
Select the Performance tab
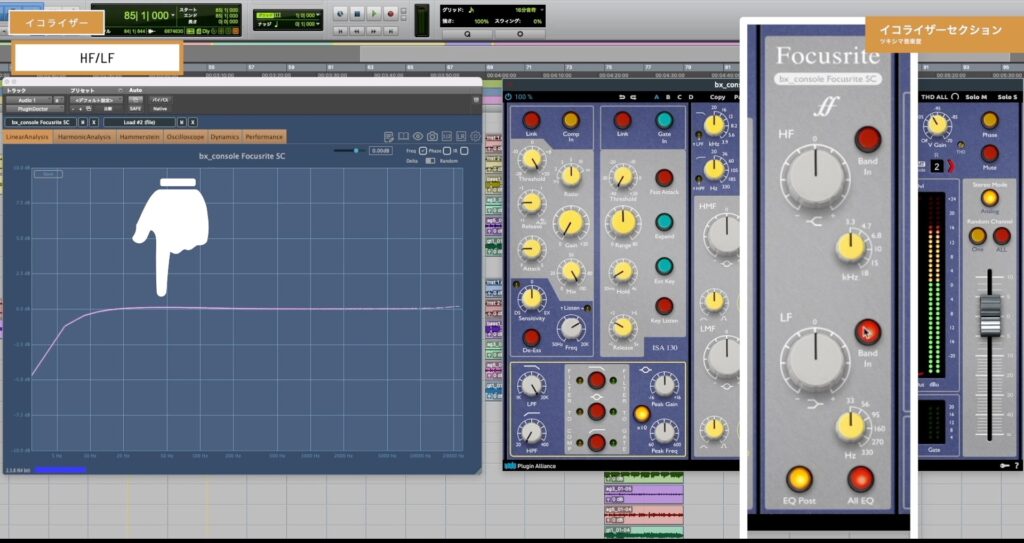[x=264, y=137]
